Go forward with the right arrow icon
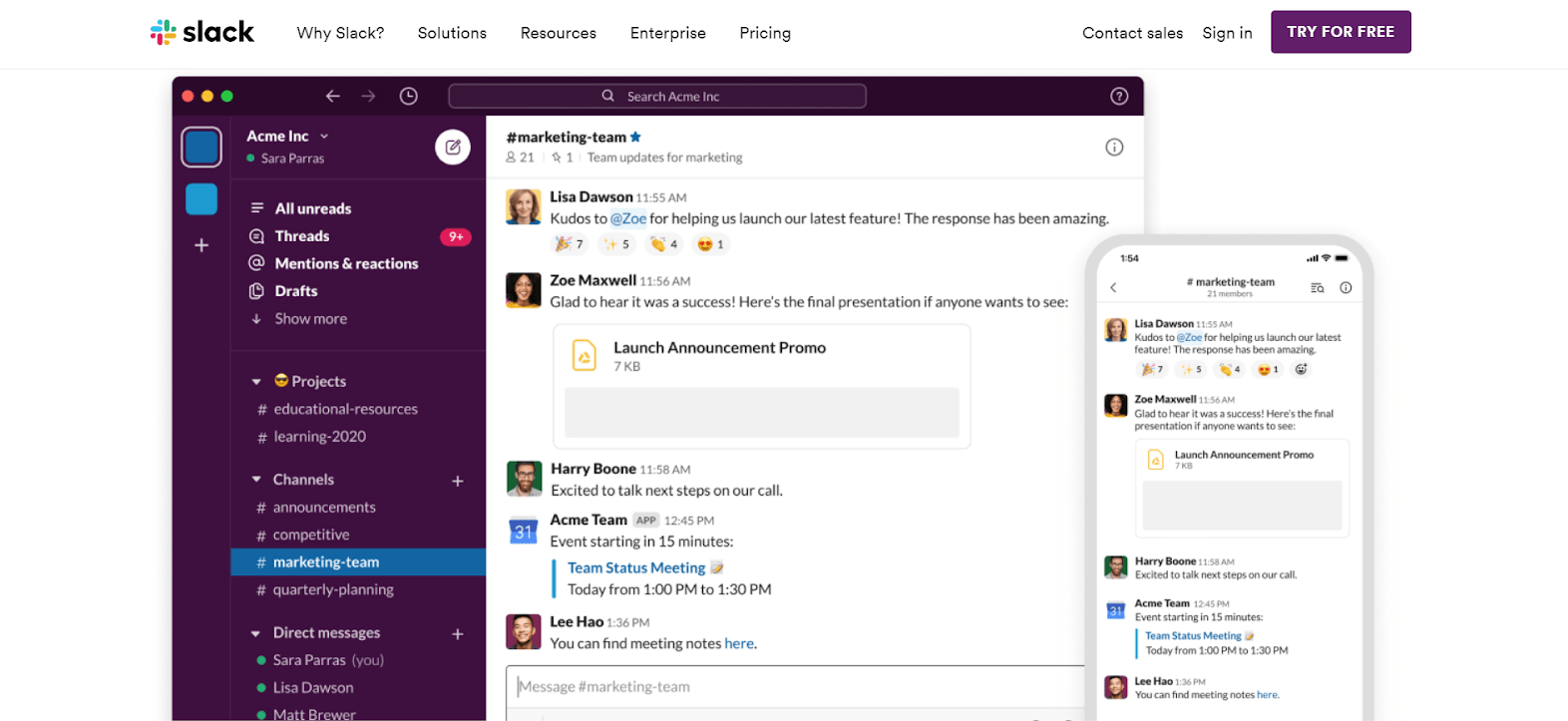The image size is (1568, 721). tap(368, 96)
